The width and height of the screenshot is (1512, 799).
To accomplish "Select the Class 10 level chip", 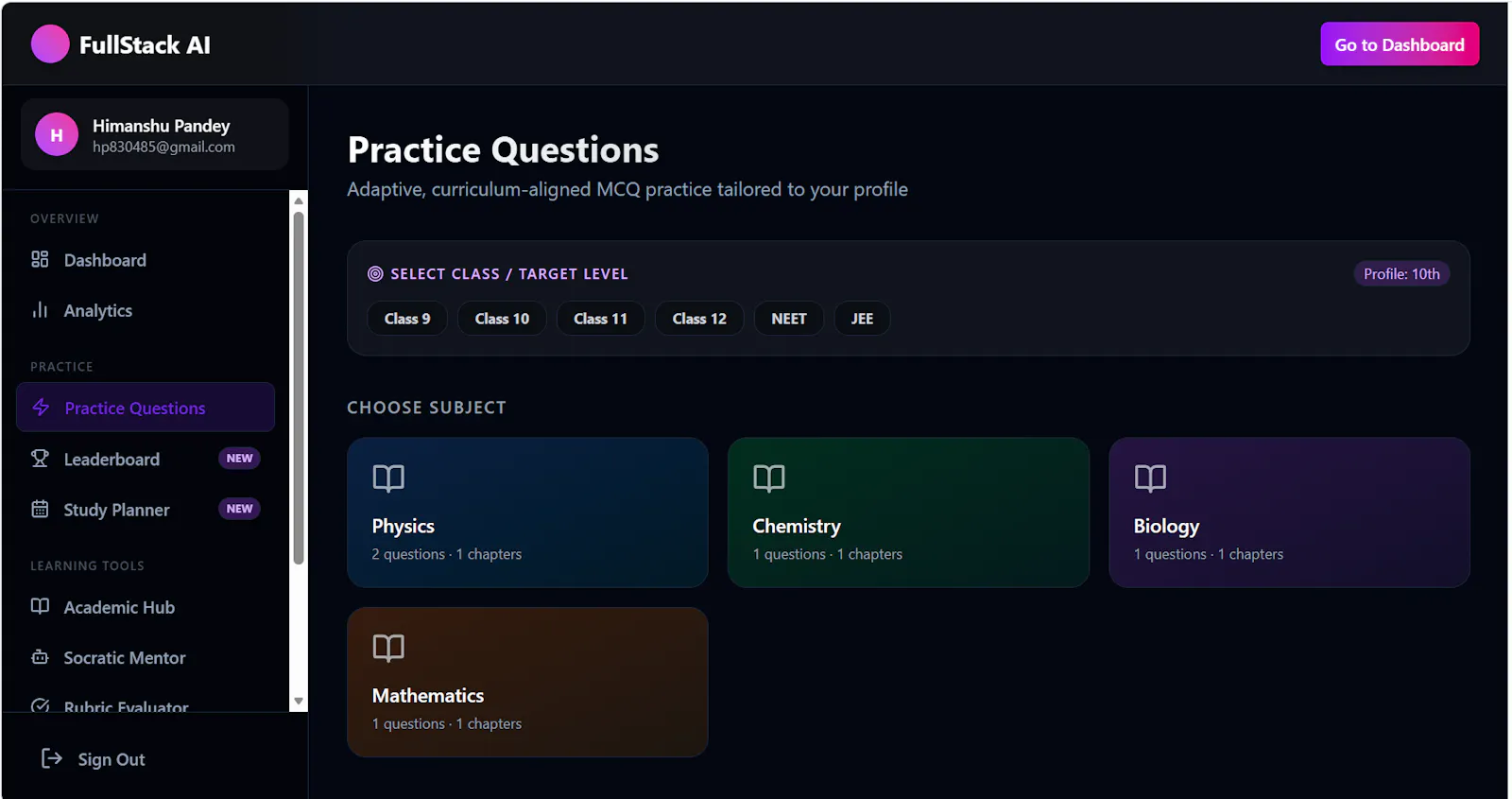I will [x=502, y=319].
